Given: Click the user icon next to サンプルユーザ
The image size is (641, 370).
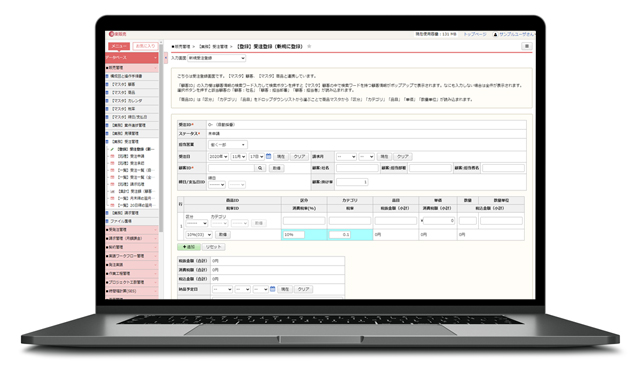Looking at the screenshot, I should point(495,35).
